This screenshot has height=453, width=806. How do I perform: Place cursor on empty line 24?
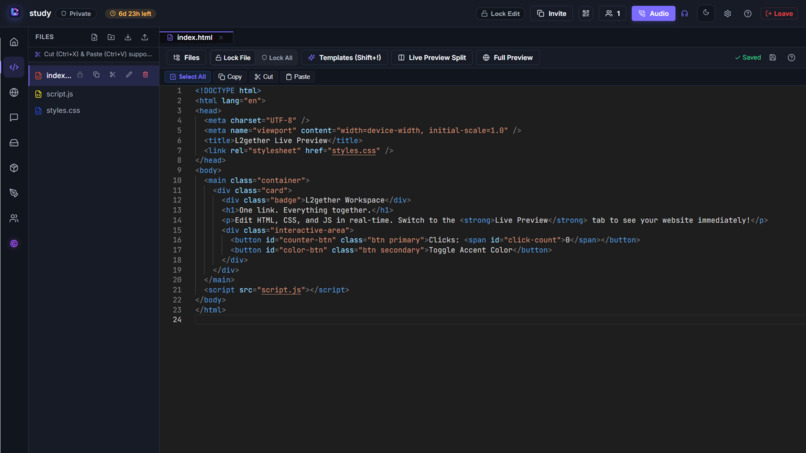pos(499,320)
